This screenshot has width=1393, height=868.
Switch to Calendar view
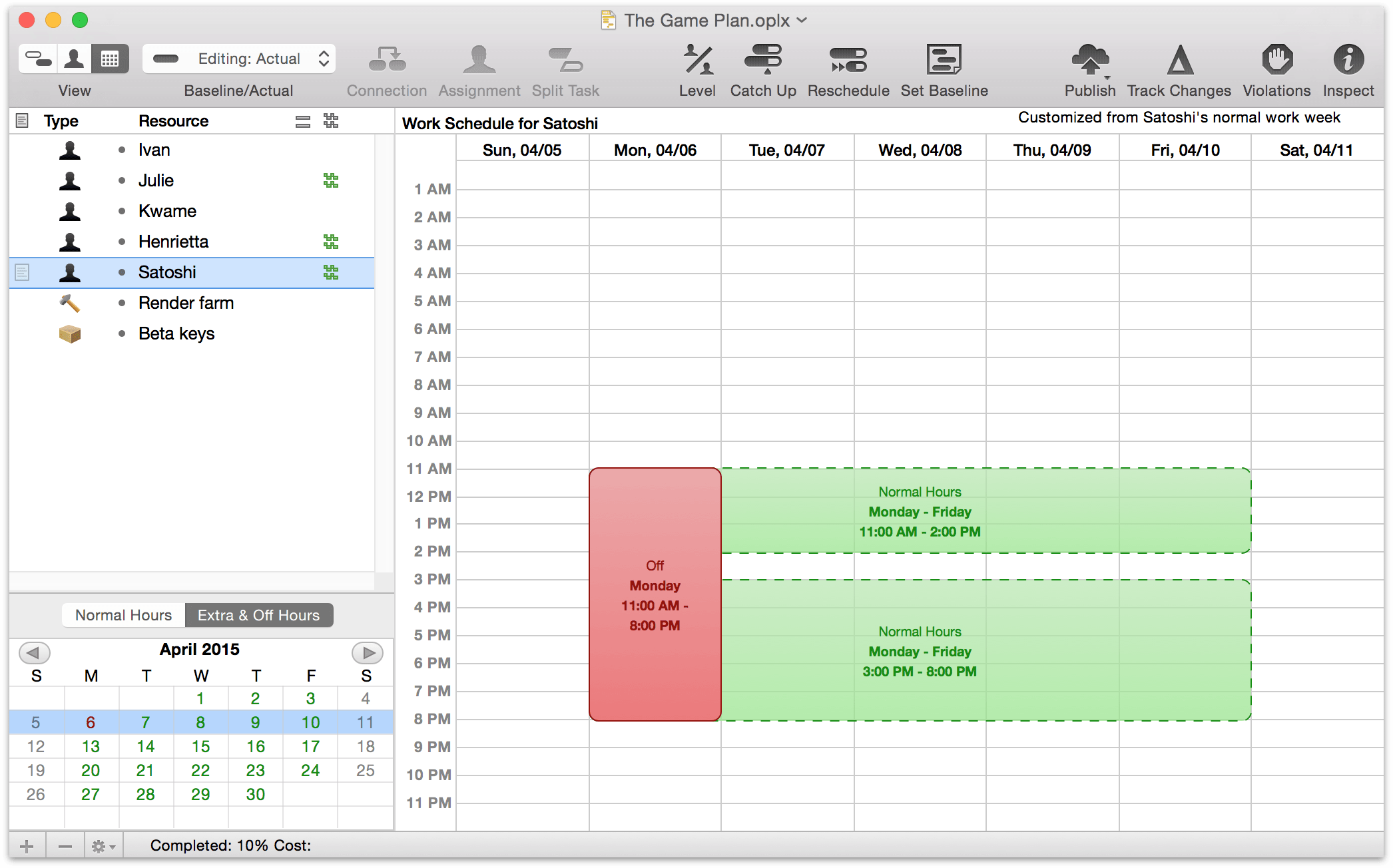(110, 59)
